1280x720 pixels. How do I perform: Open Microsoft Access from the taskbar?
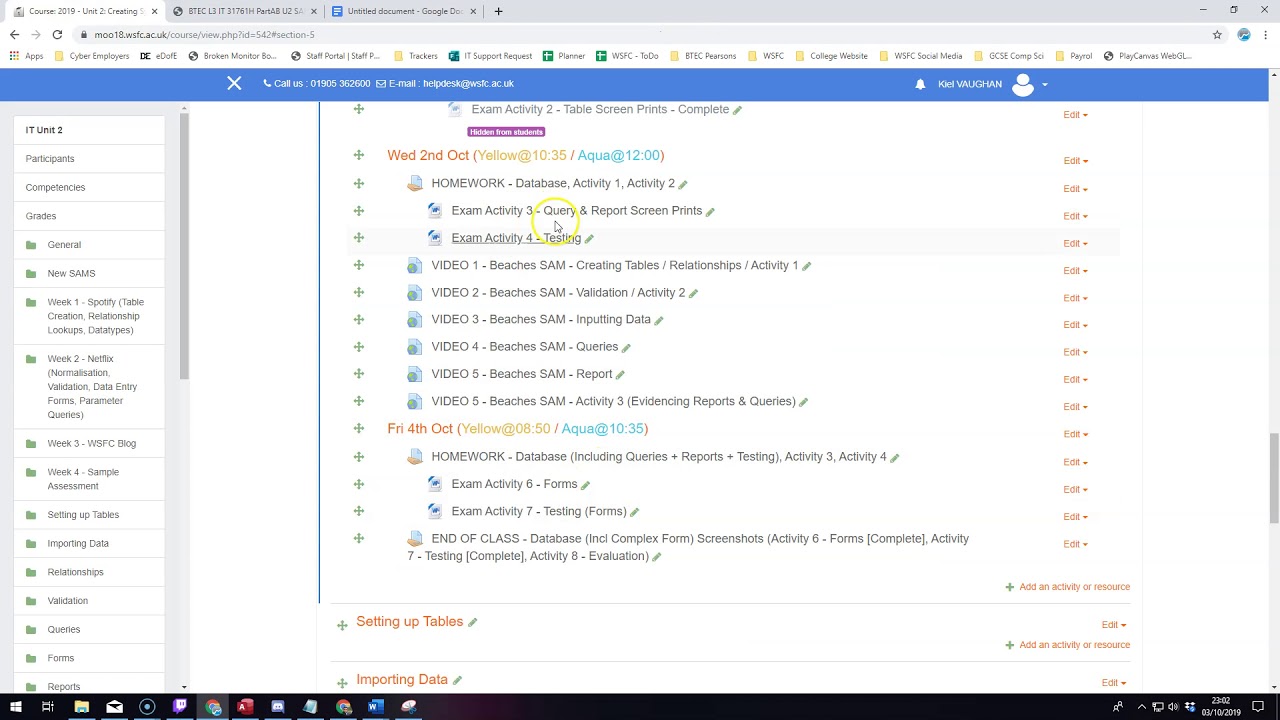pyautogui.click(x=245, y=707)
